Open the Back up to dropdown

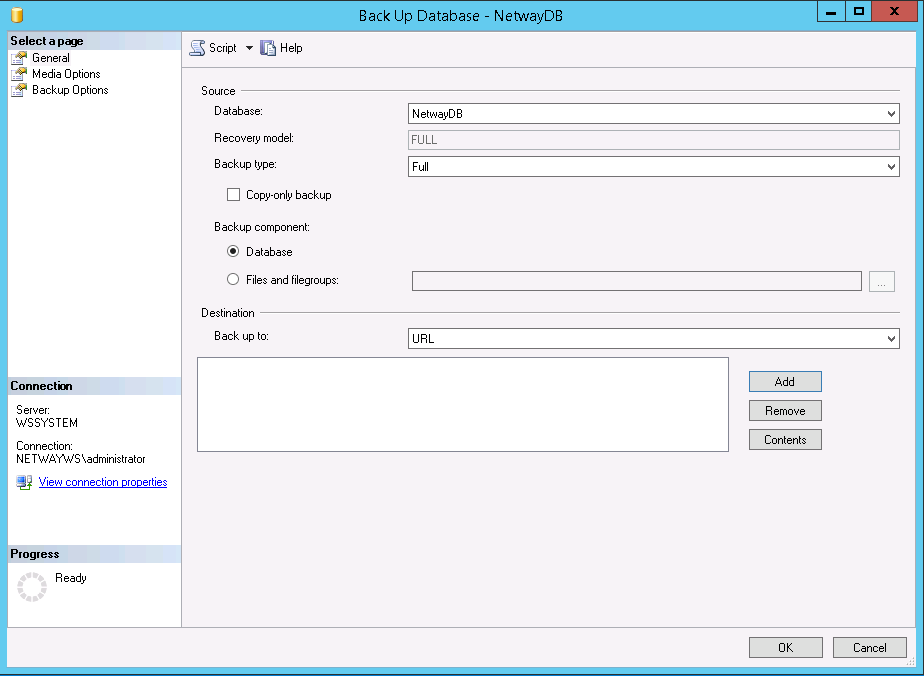click(x=892, y=339)
